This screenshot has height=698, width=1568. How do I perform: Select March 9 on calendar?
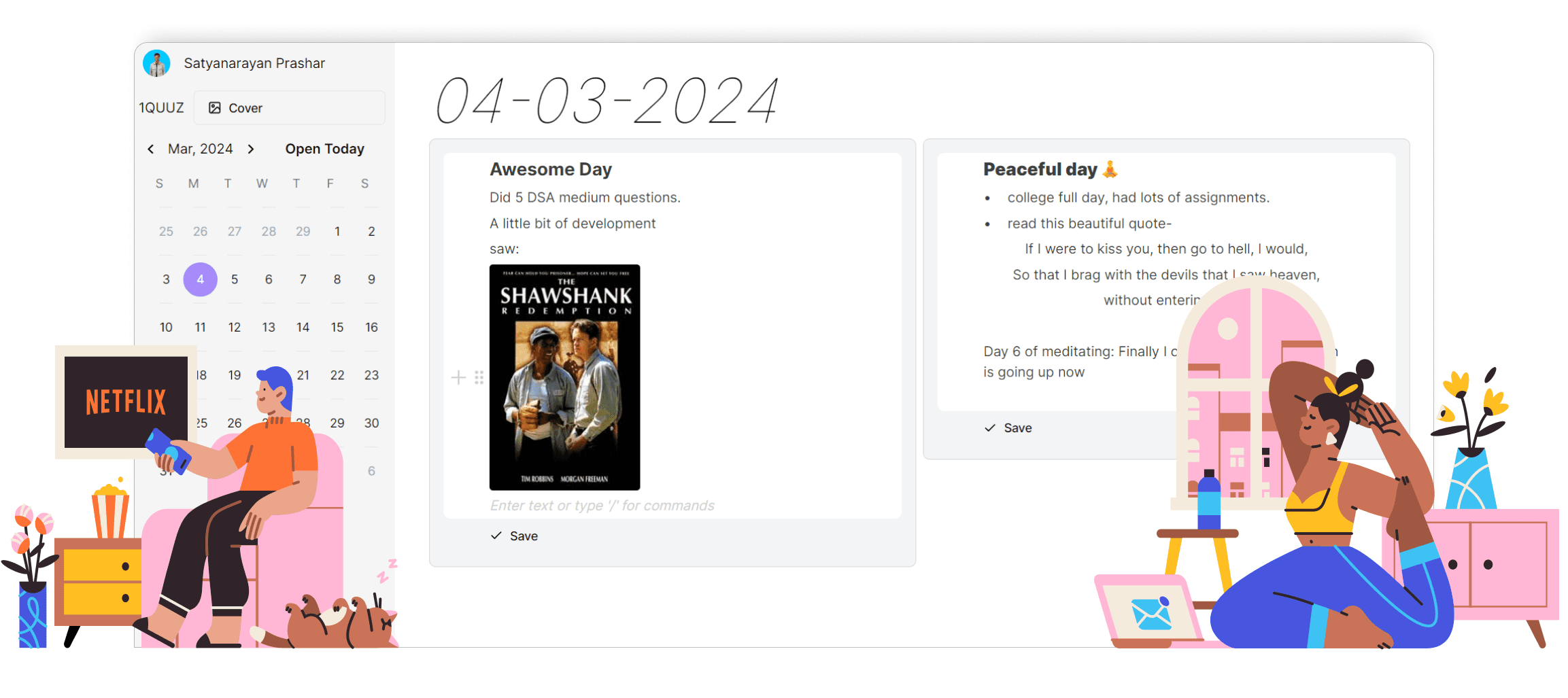click(x=371, y=279)
